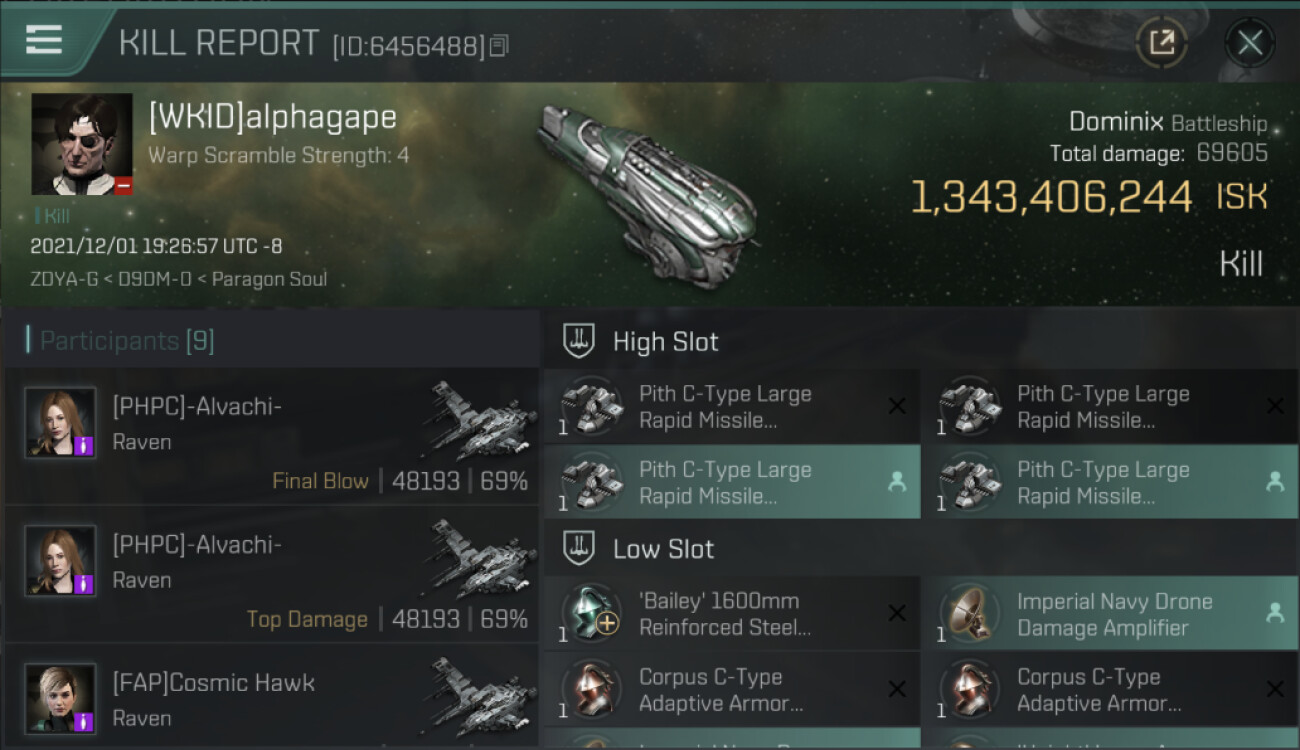
Task: Copy the kill report ID
Action: [499, 46]
